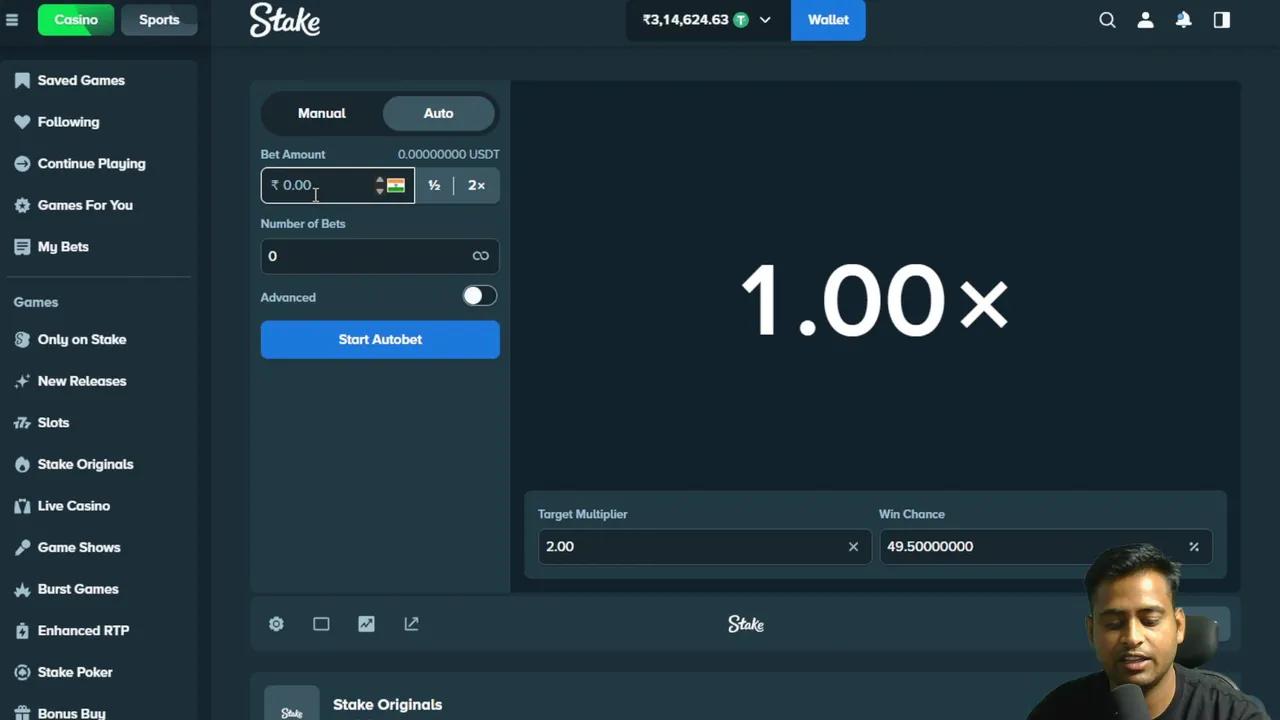The image size is (1280, 720).
Task: Click the infinity icon in Number of Bets
Action: 481,256
